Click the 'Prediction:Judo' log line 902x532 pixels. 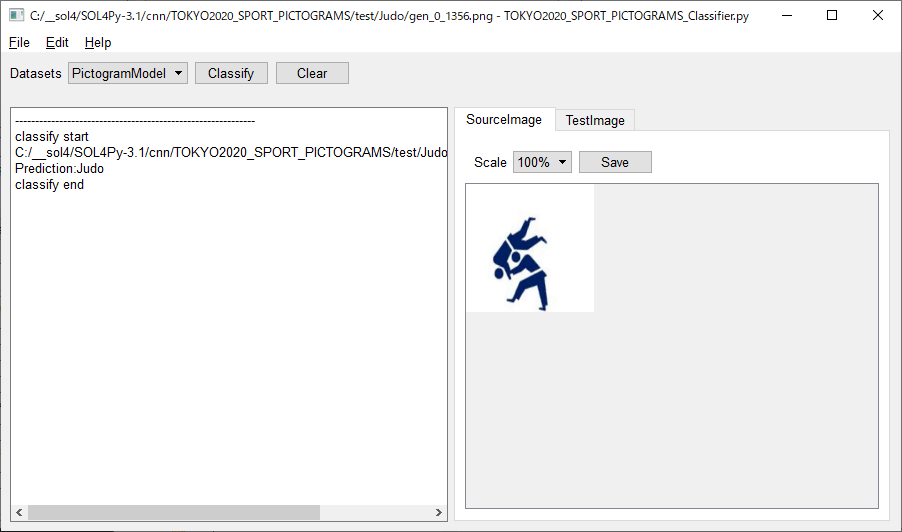[x=59, y=169]
